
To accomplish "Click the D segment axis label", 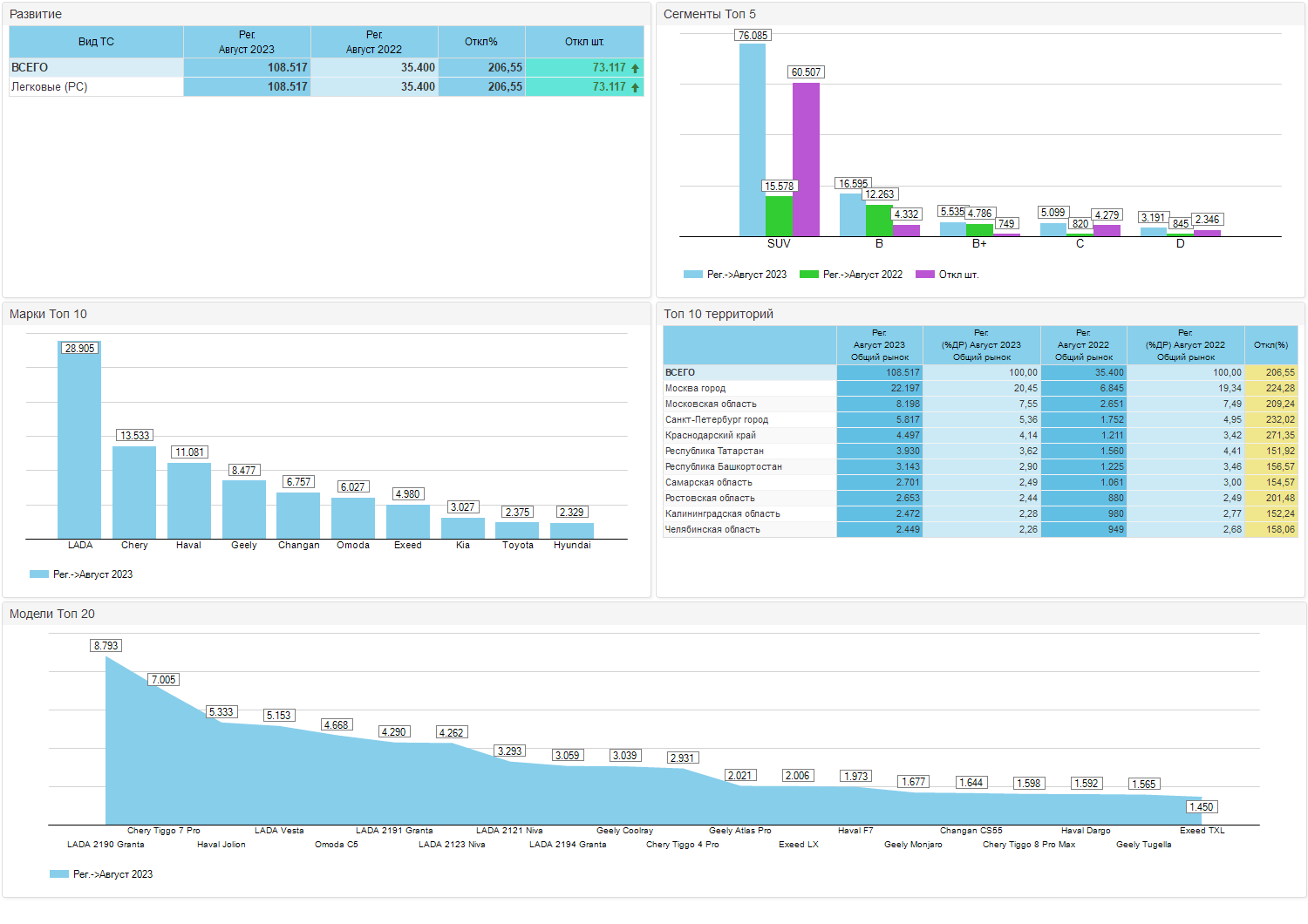I will (x=1180, y=243).
